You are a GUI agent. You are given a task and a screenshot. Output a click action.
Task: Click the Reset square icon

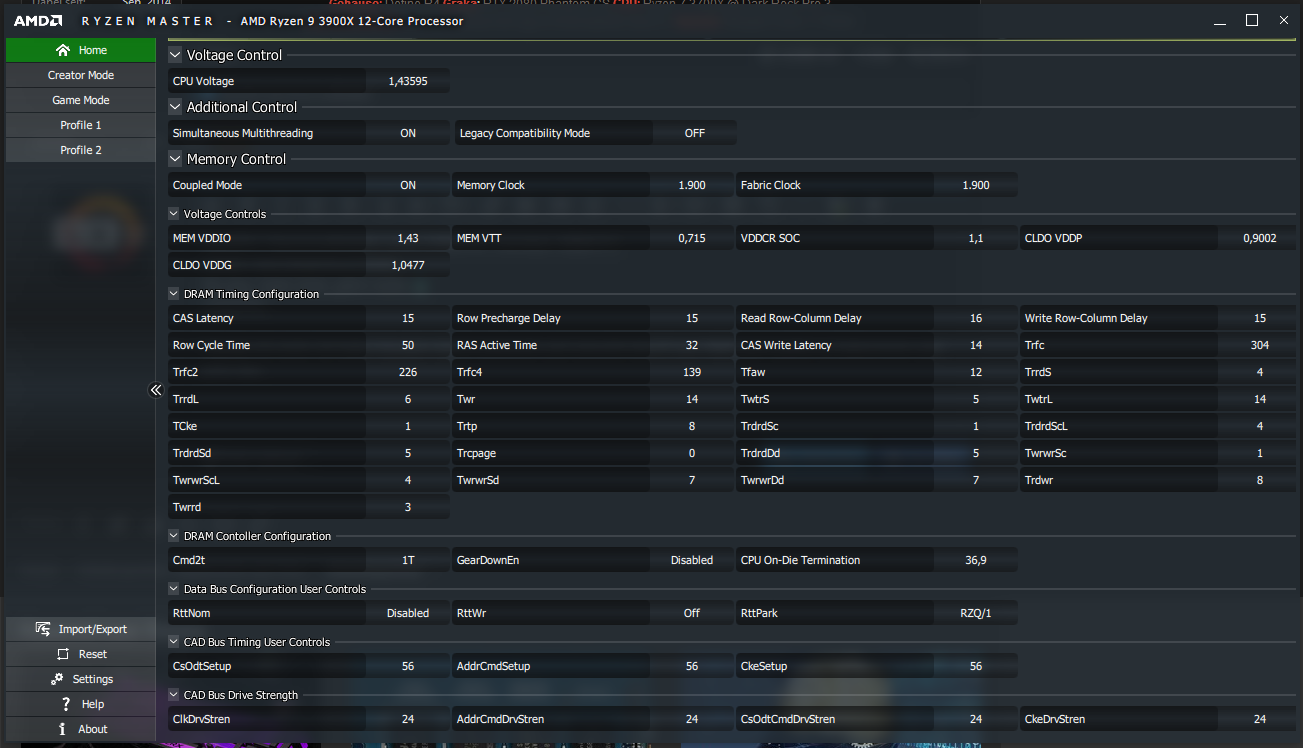[x=63, y=654]
